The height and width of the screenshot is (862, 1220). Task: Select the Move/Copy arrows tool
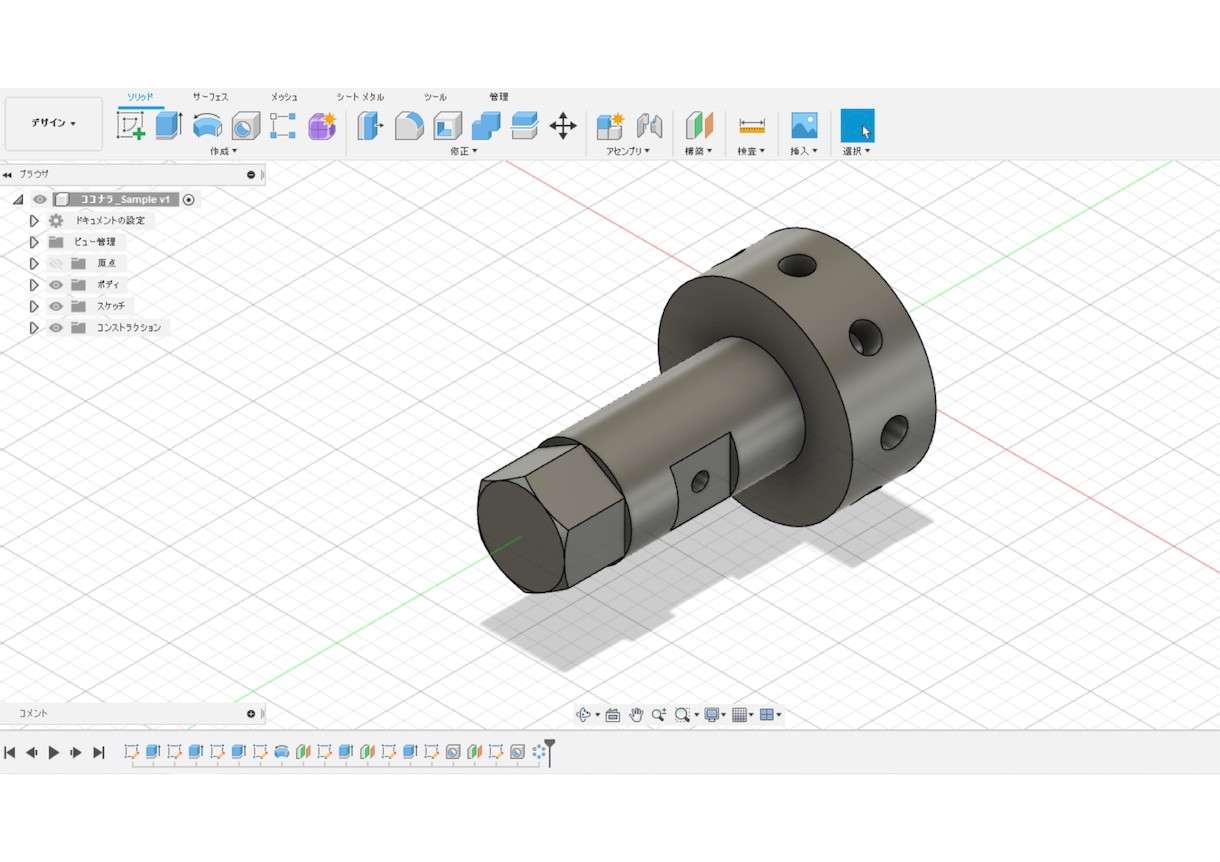pyautogui.click(x=563, y=126)
